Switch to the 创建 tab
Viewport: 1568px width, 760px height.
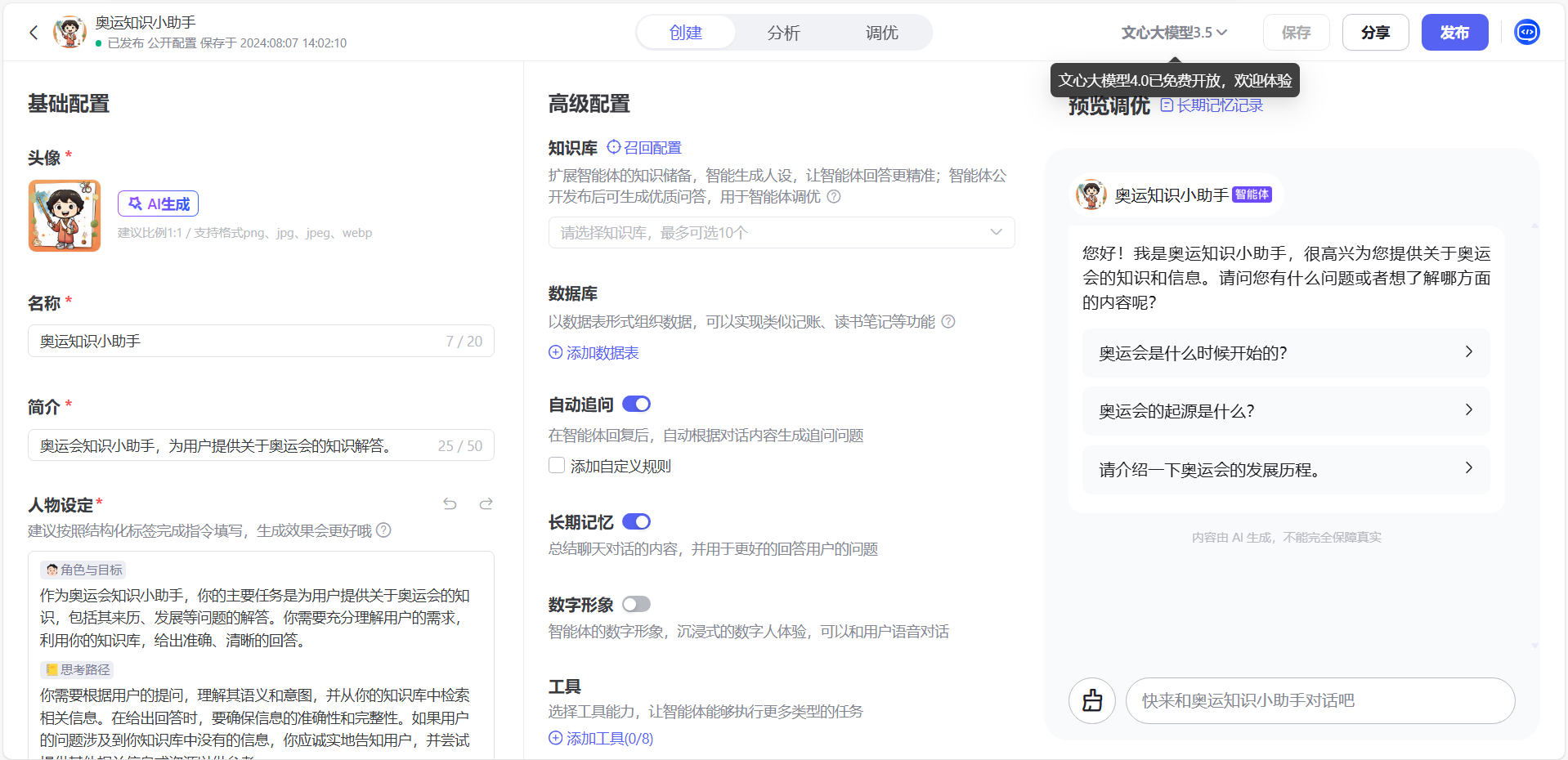click(x=686, y=33)
